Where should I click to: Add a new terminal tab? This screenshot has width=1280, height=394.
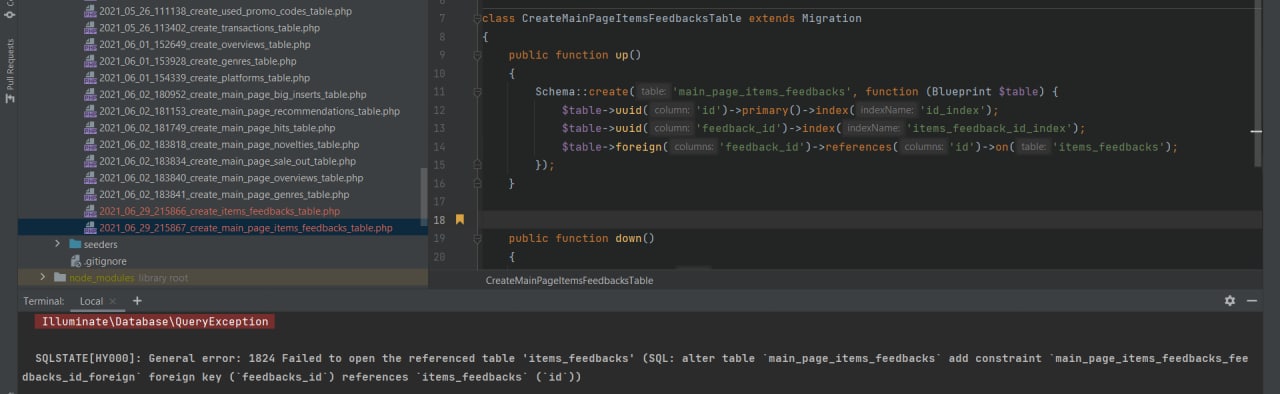[x=137, y=300]
